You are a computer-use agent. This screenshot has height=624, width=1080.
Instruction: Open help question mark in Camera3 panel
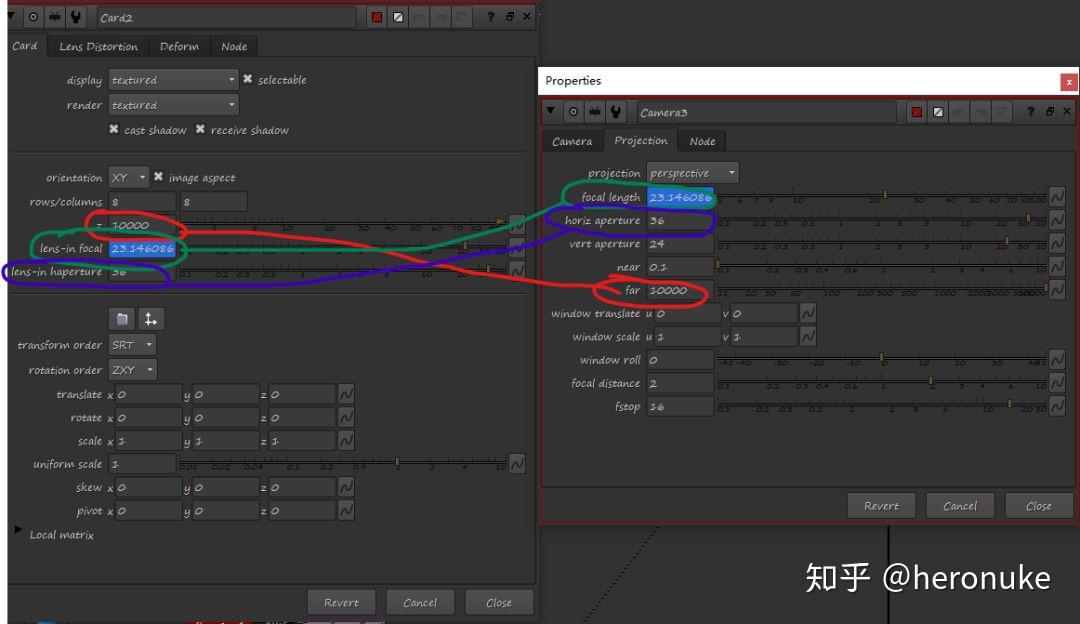(x=1030, y=112)
